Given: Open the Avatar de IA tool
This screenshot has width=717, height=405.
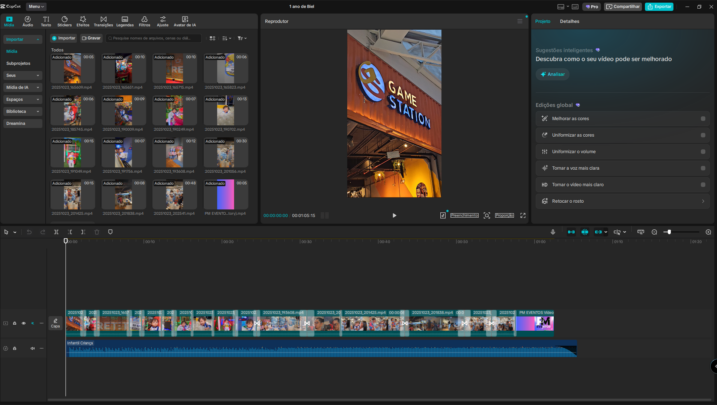Looking at the screenshot, I should click(185, 20).
